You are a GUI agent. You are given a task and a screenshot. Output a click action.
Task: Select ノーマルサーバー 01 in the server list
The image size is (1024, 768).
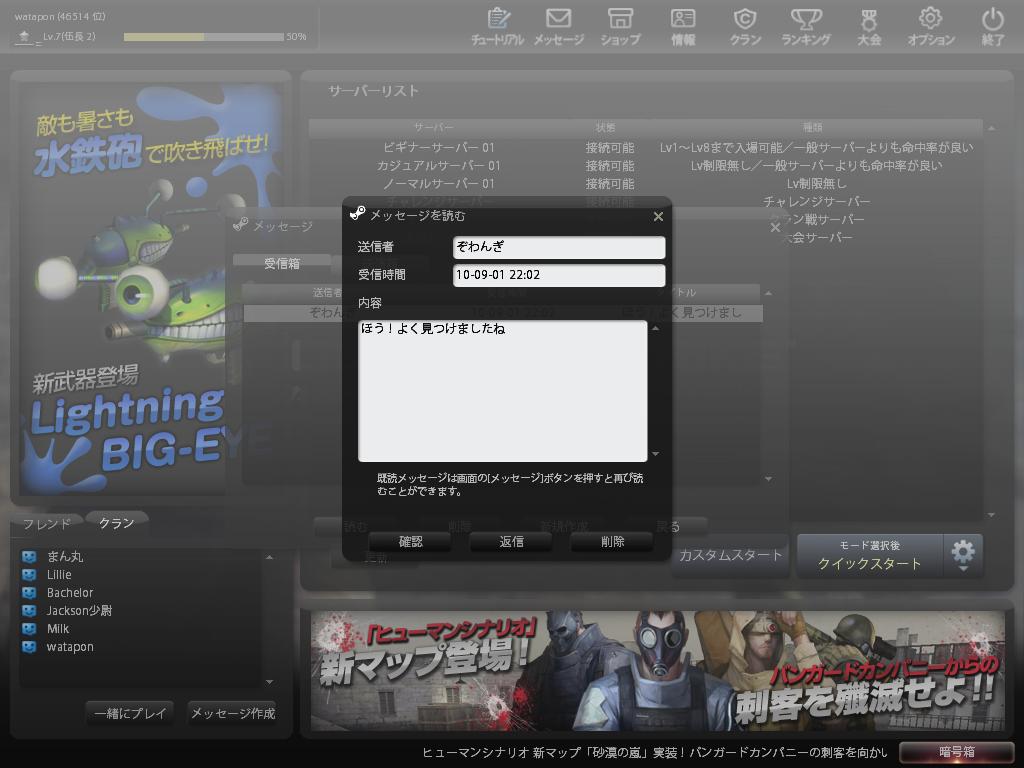pos(646,184)
